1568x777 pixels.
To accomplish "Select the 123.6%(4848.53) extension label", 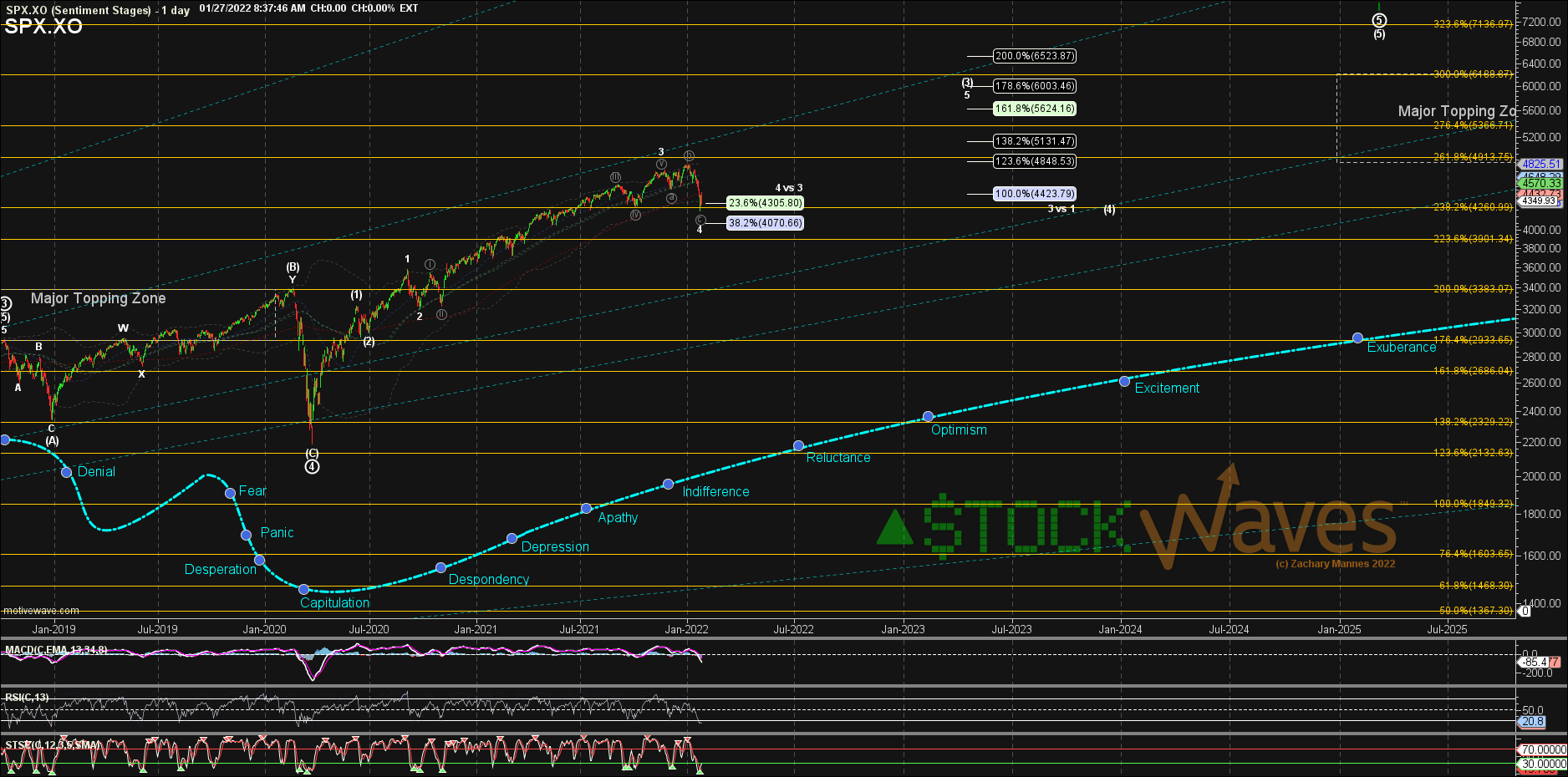I will [1035, 161].
